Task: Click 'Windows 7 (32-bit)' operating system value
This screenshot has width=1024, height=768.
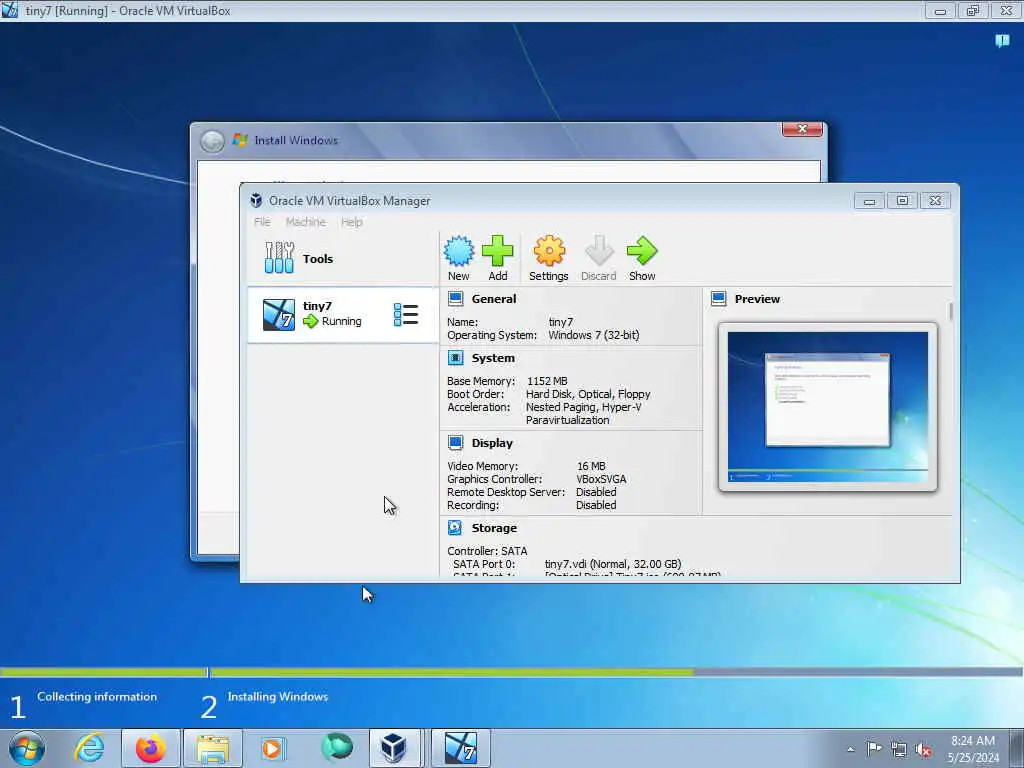Action: point(594,335)
